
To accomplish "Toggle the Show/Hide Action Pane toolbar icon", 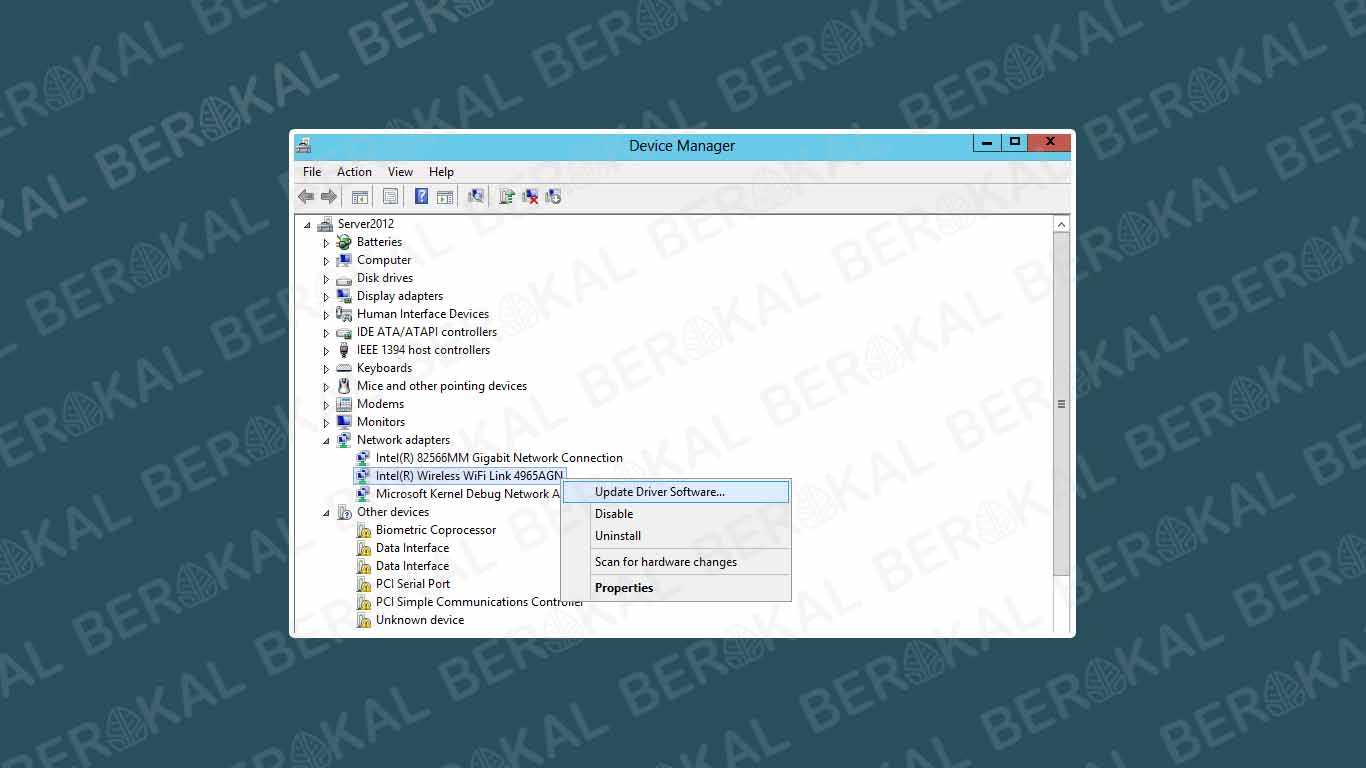I will point(445,197).
